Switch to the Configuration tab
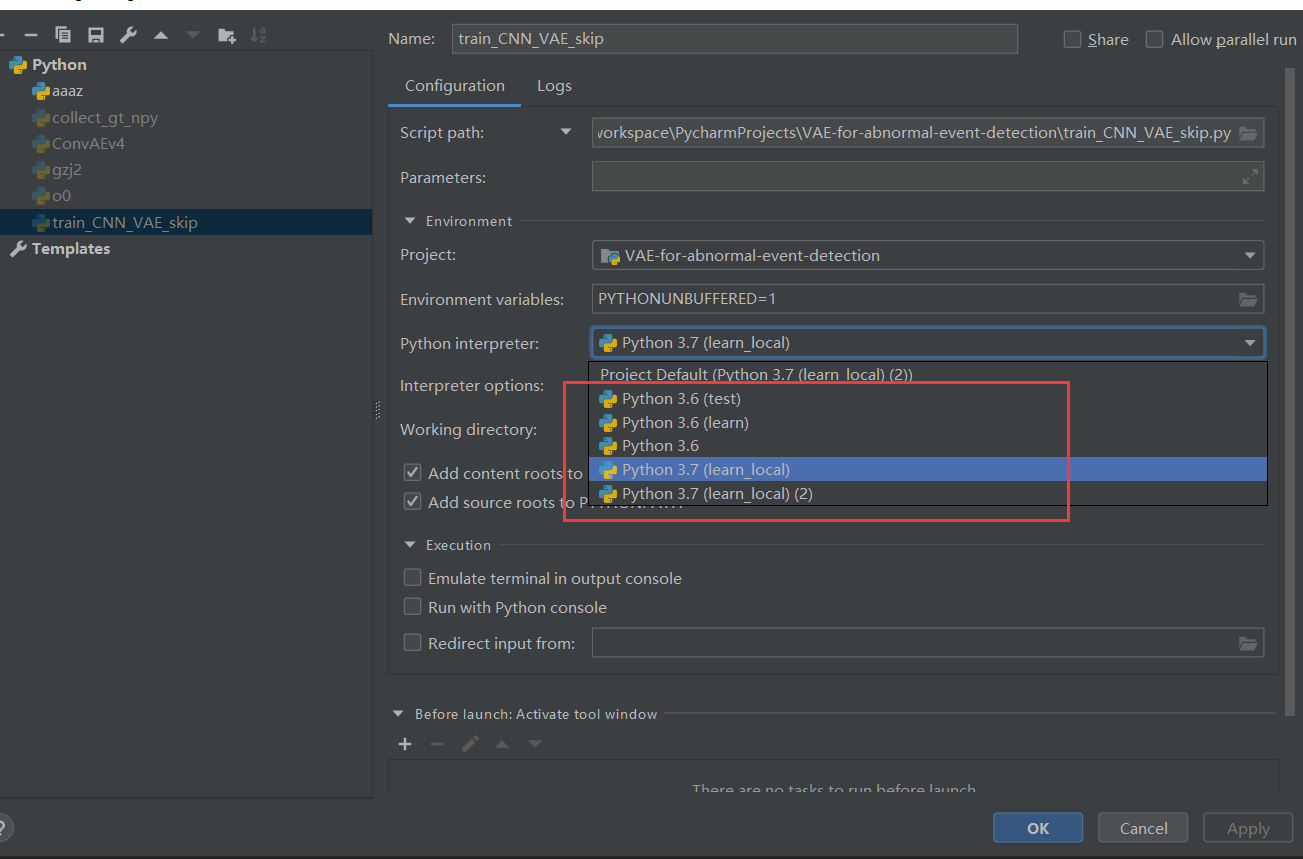 [x=454, y=86]
